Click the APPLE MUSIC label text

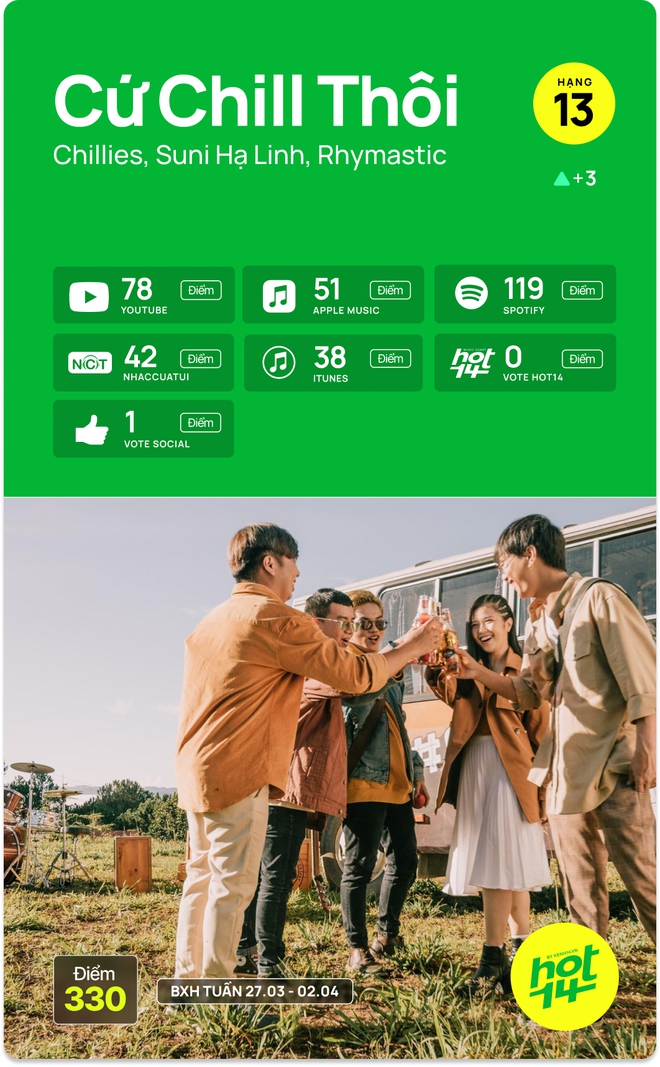point(346,310)
